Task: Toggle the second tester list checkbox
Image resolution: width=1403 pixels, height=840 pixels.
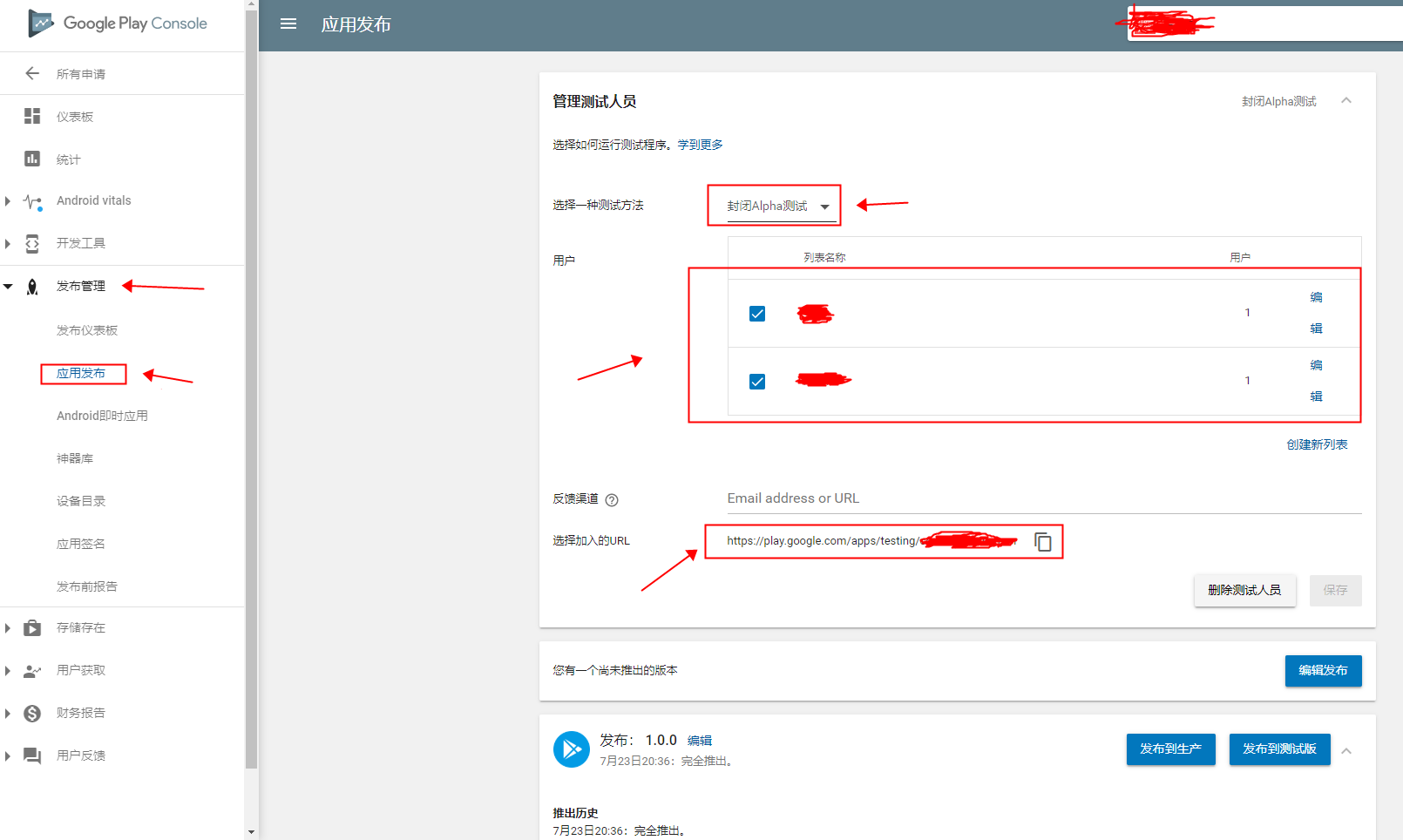Action: (757, 382)
